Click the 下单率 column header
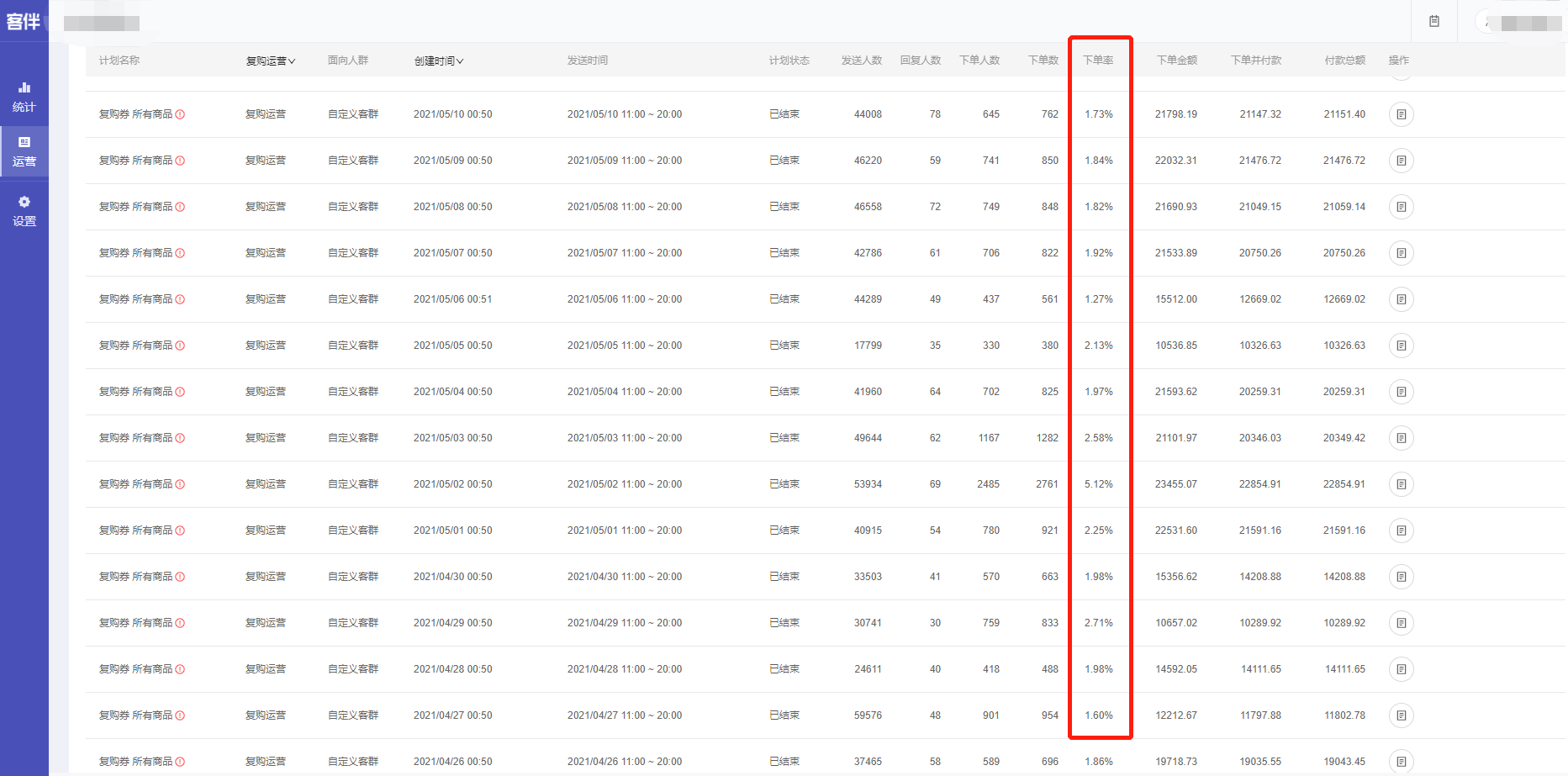Image resolution: width=1568 pixels, height=776 pixels. pos(1098,61)
